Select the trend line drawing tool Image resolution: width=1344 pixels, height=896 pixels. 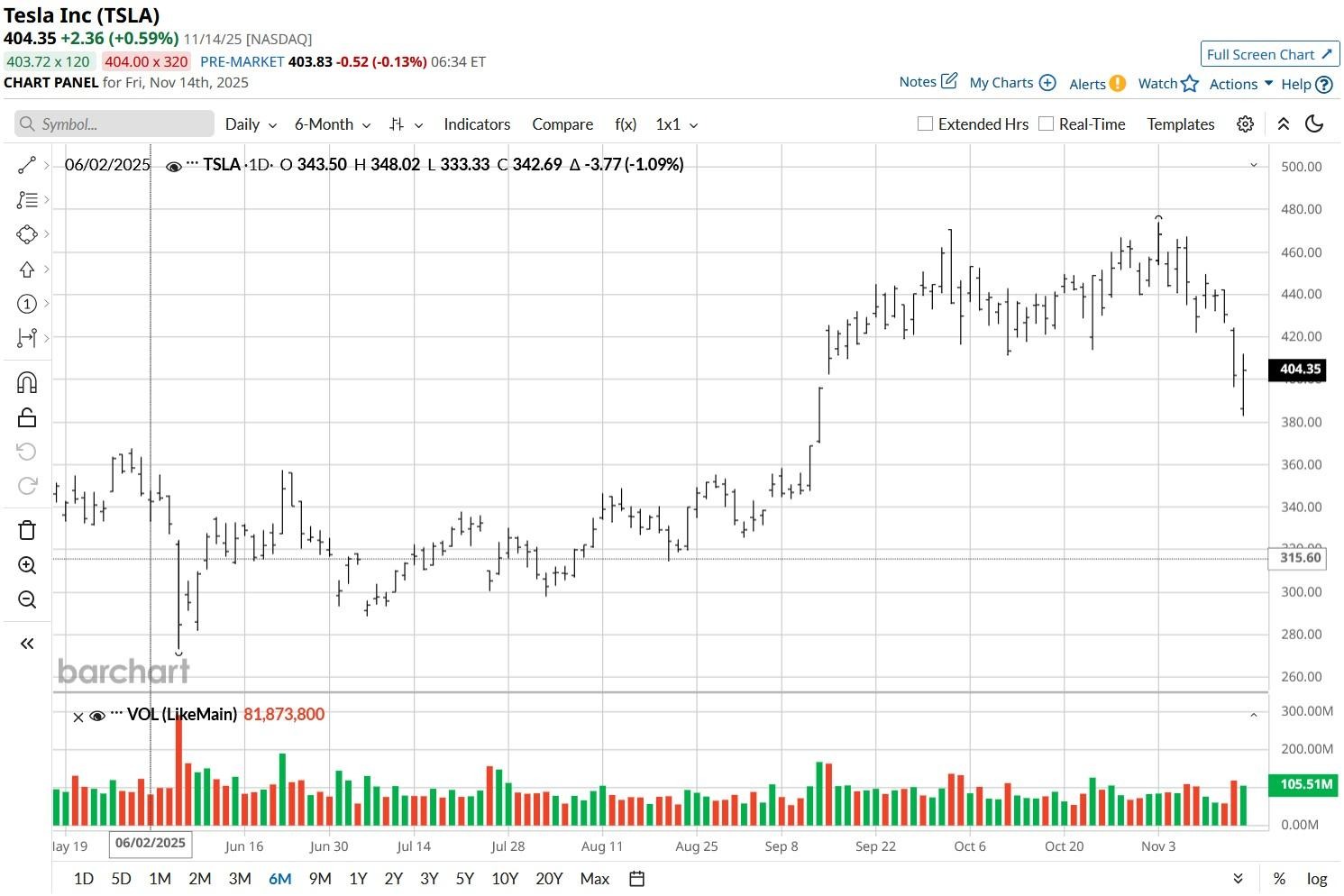click(27, 164)
